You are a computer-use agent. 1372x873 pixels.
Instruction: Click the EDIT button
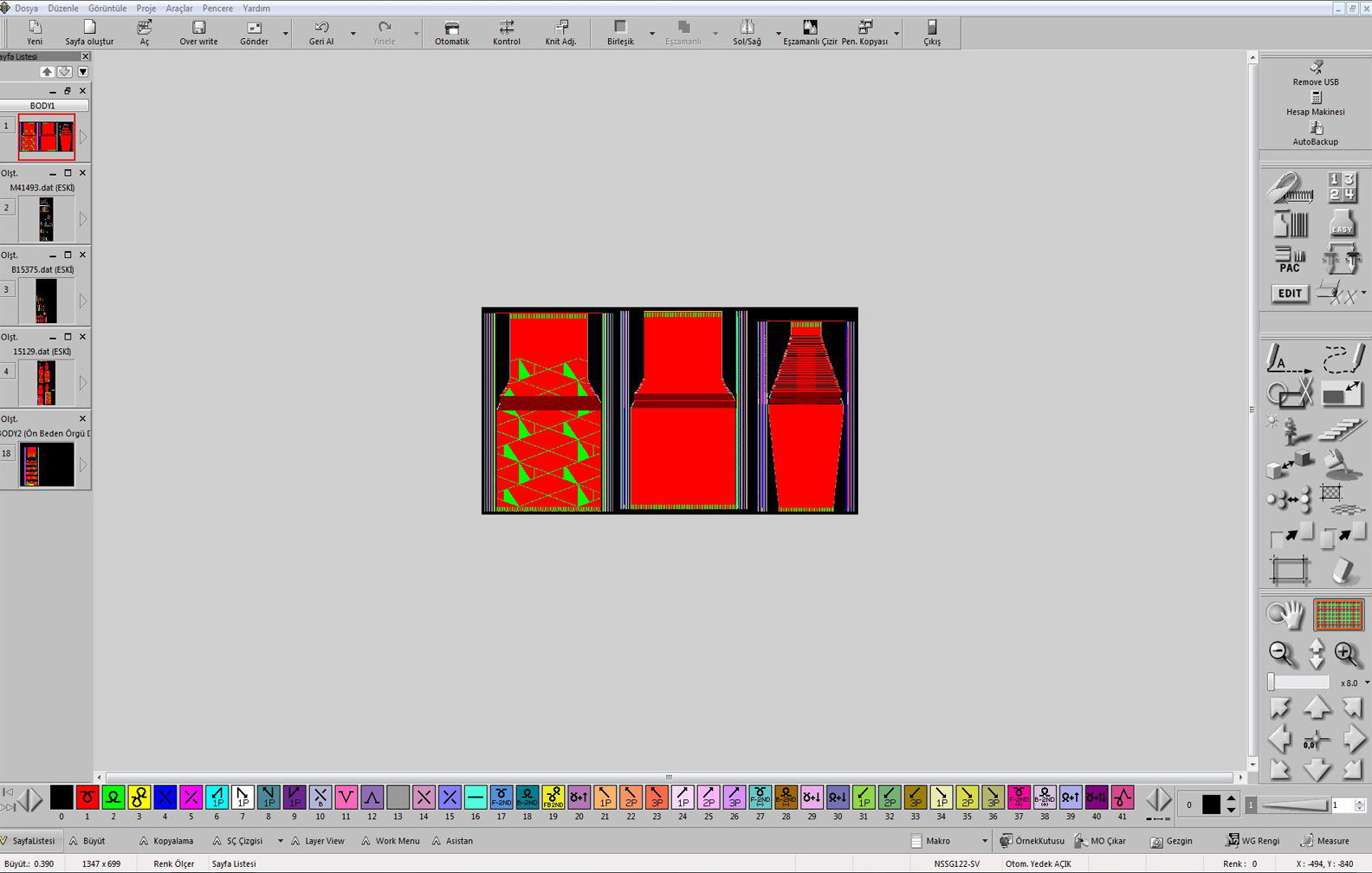pos(1290,294)
